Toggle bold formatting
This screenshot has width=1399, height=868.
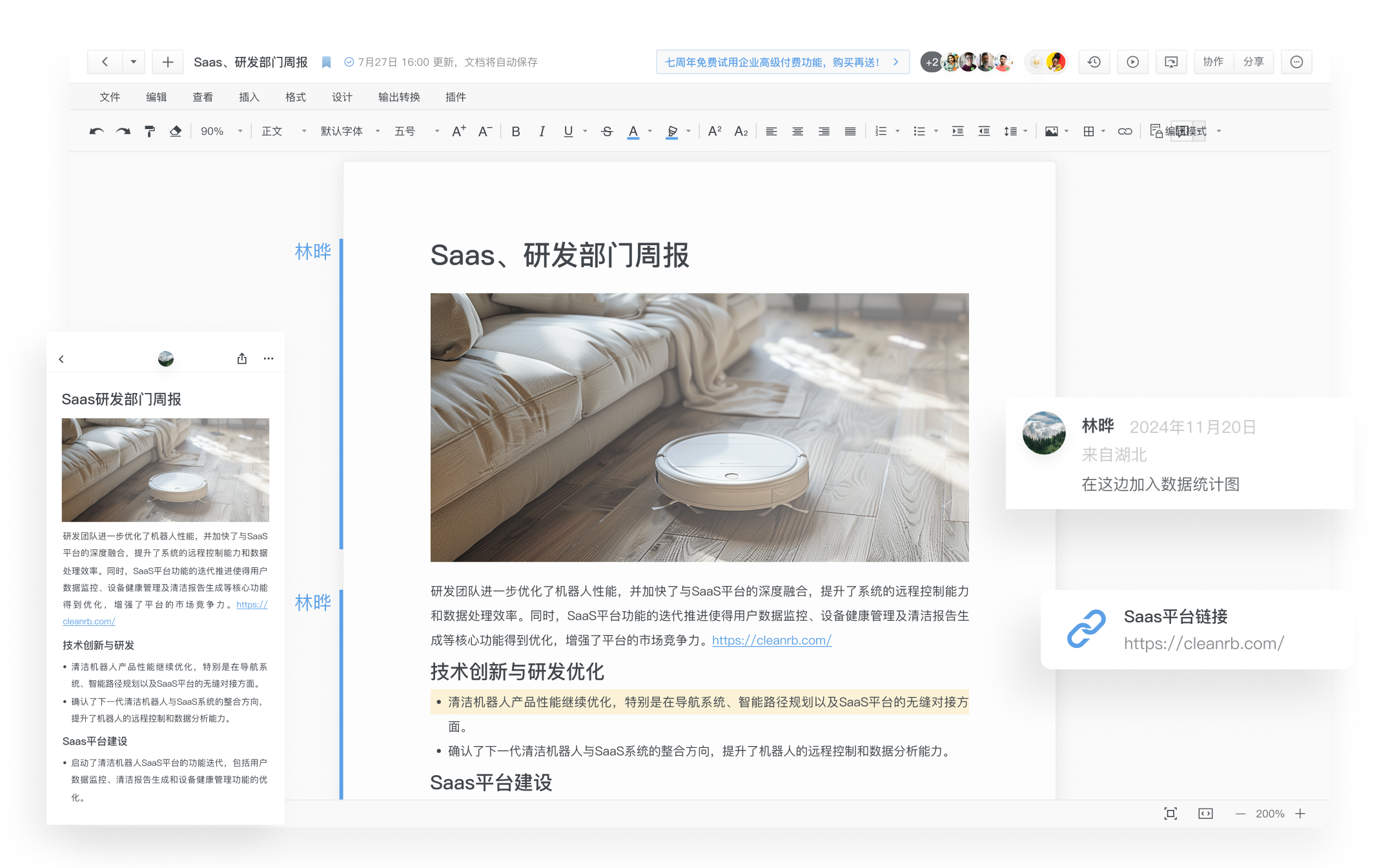pos(516,132)
